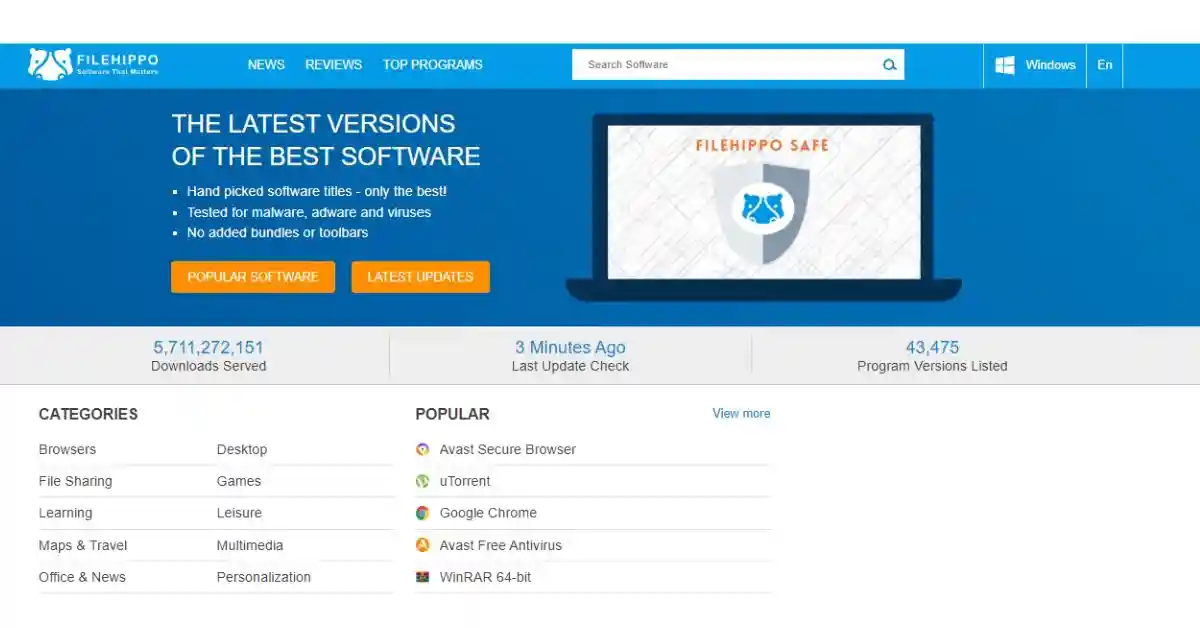Go to Top Programs
1200x628 pixels.
click(432, 65)
